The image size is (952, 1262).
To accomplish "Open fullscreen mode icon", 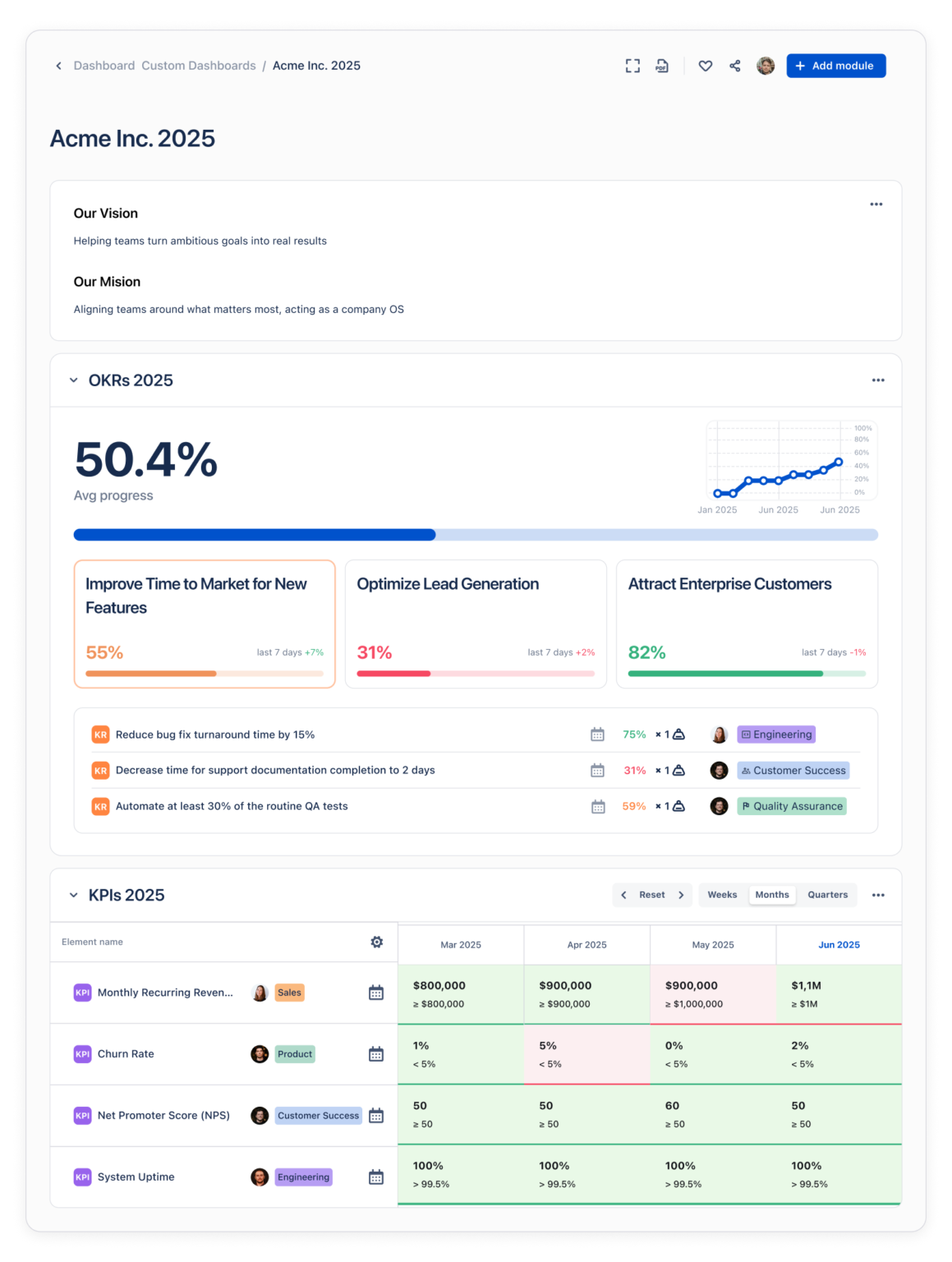I will click(632, 66).
